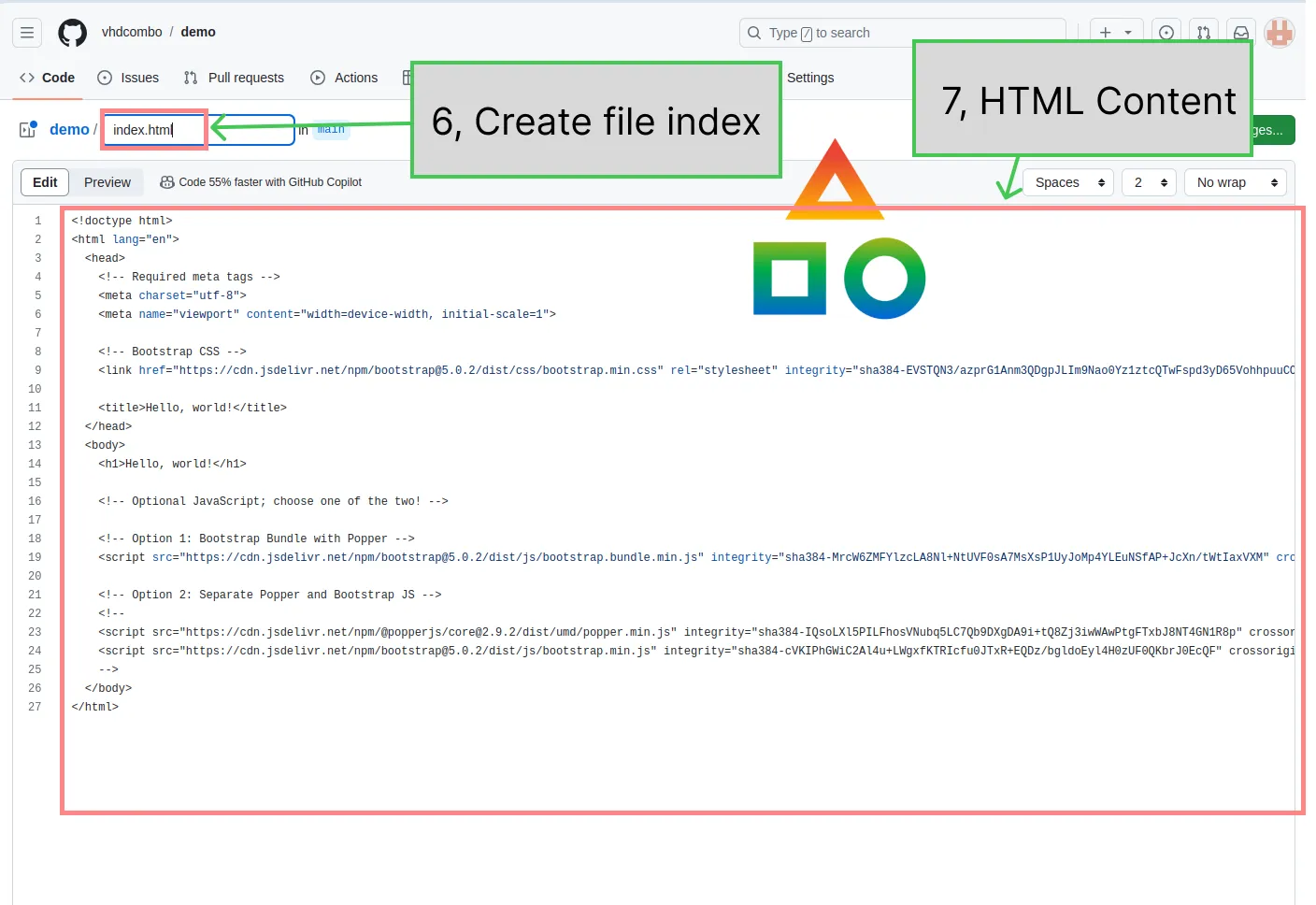Click the 'Optional JavaScript' comment line
The height and width of the screenshot is (905, 1316).
tap(273, 501)
